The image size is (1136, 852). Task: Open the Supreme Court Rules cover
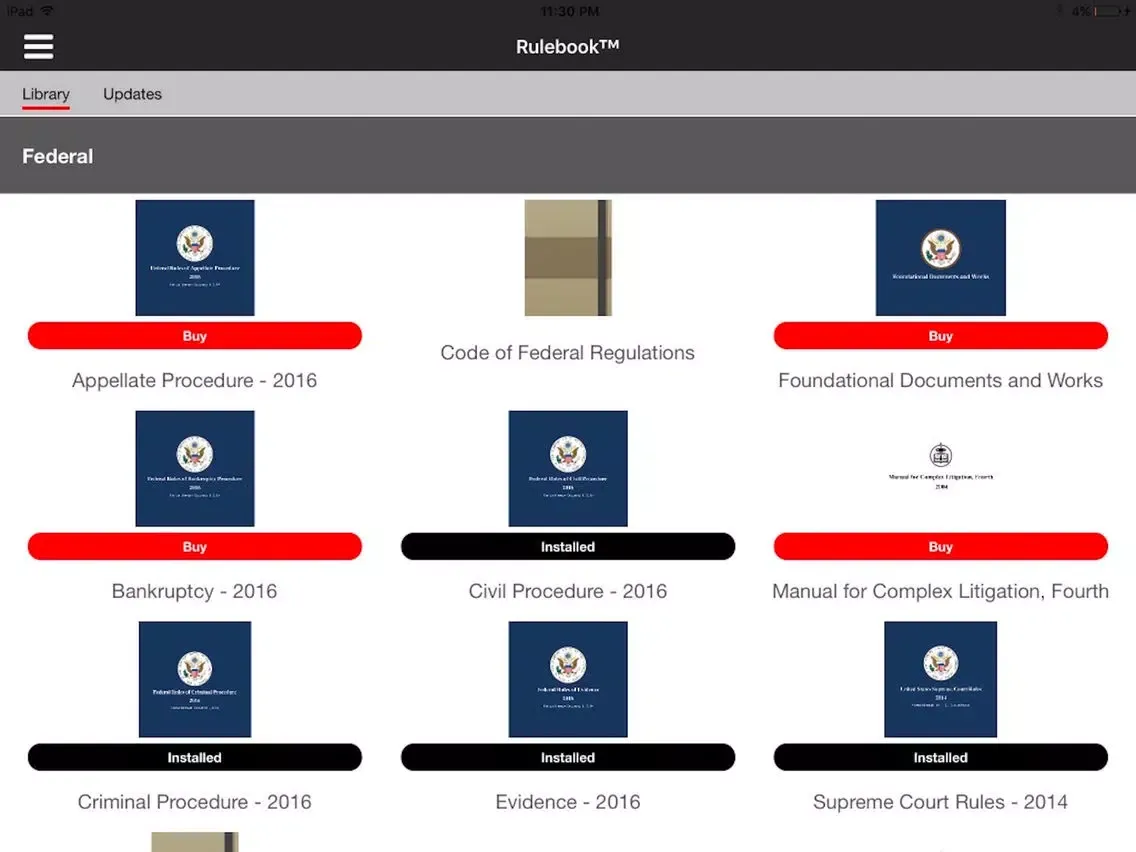pyautogui.click(x=940, y=680)
